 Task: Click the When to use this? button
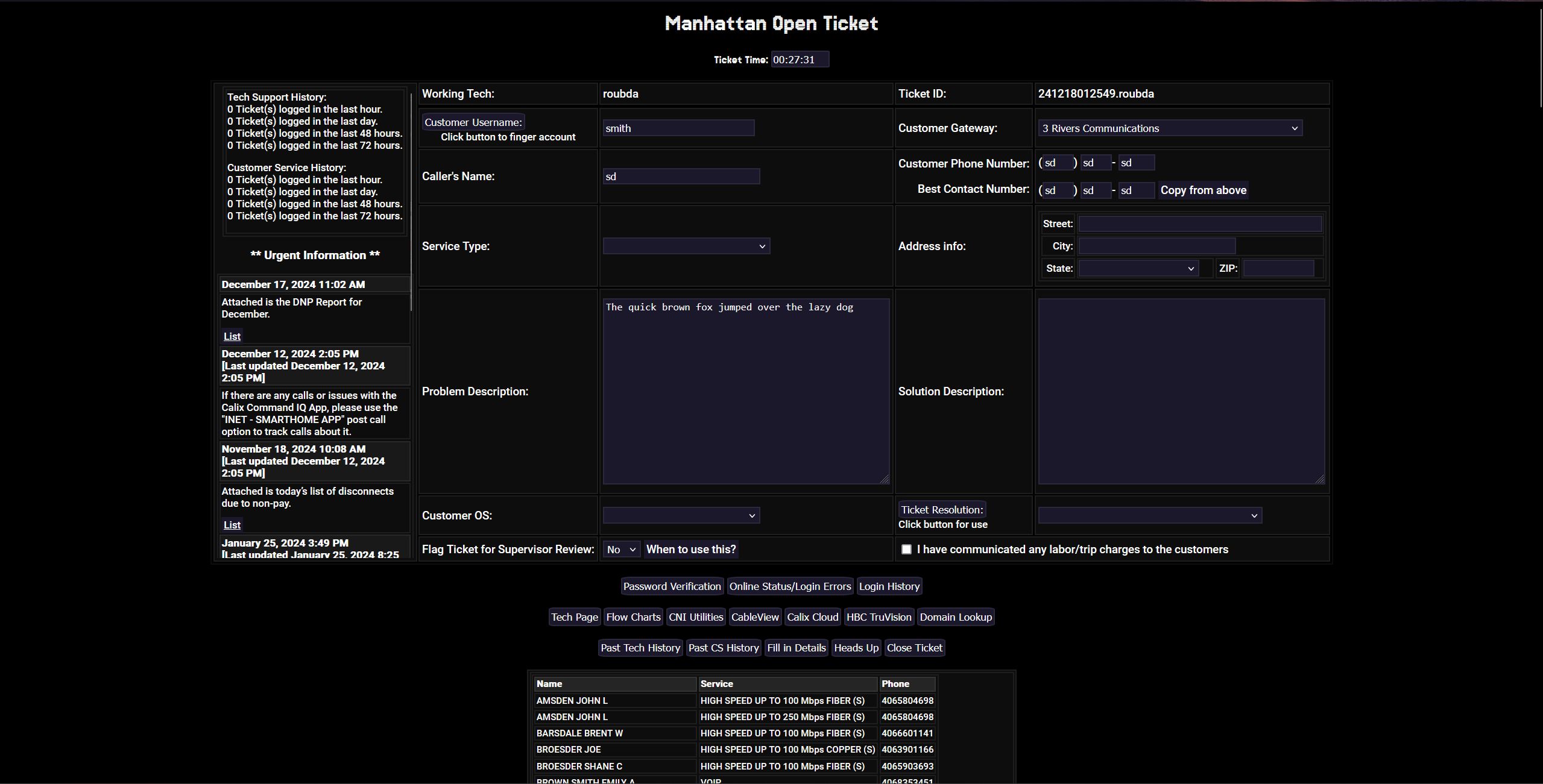coord(691,549)
